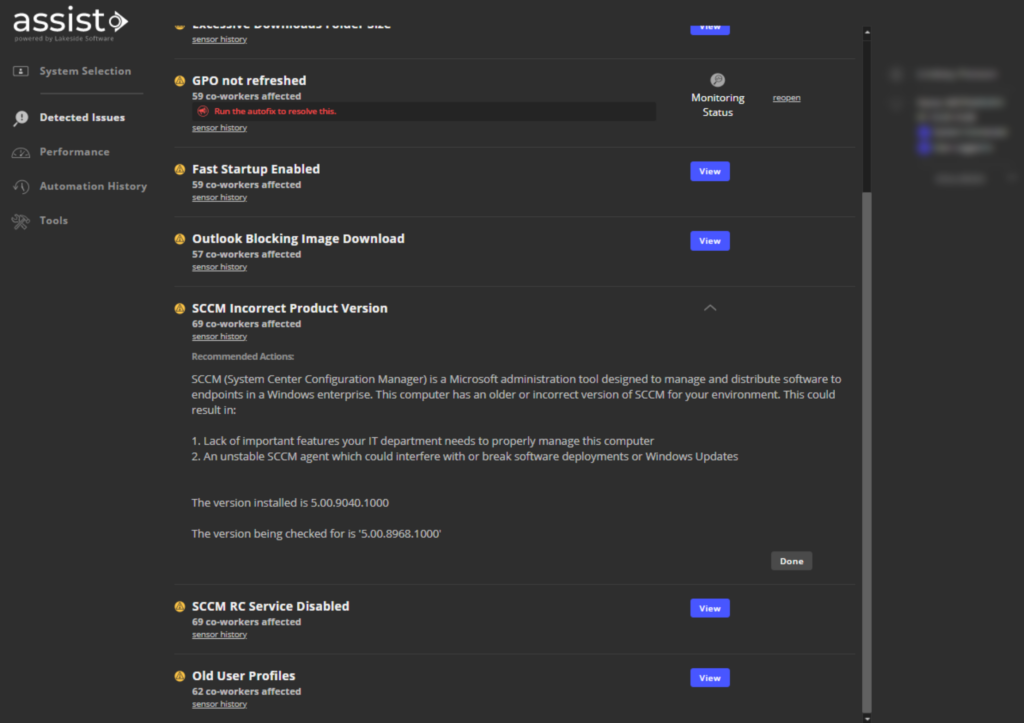
Task: Click '57 co-workers affected' text
Action: click(x=246, y=255)
